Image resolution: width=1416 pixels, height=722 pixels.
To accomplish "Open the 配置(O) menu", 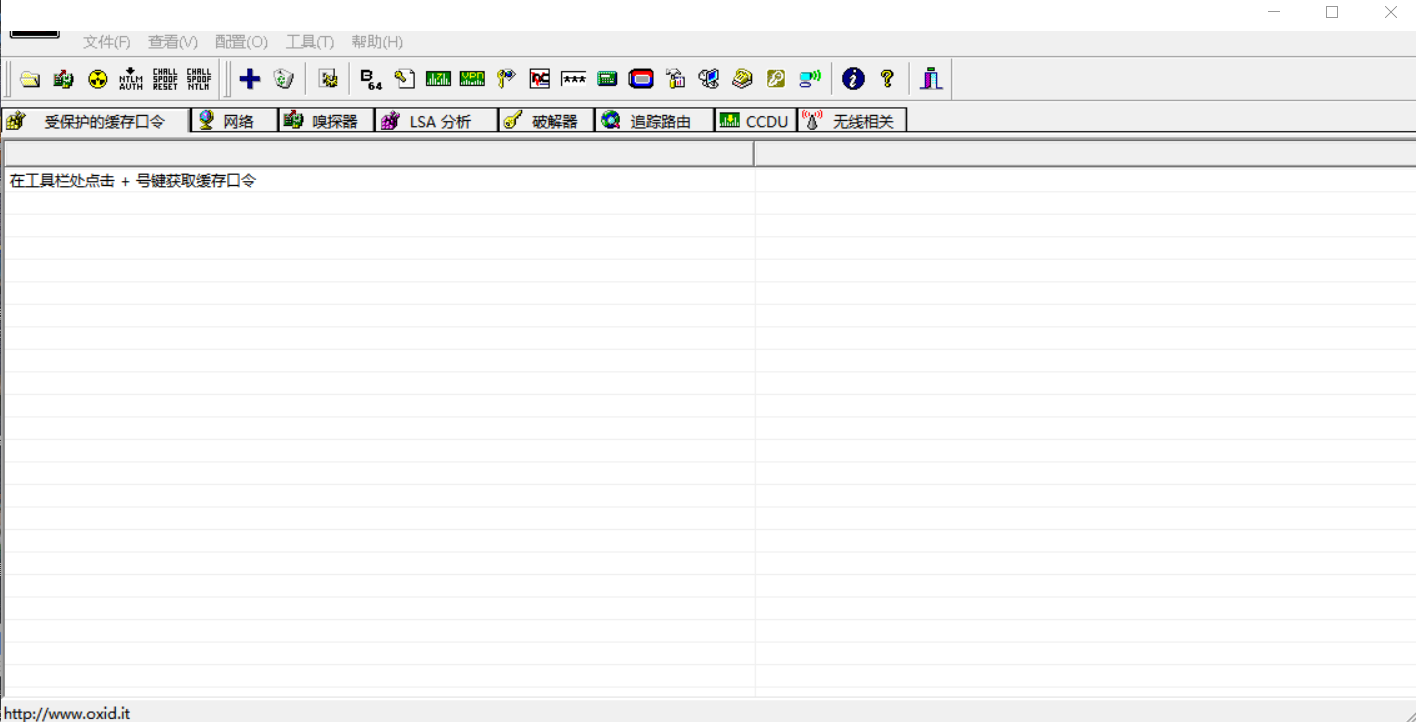I will (x=241, y=42).
